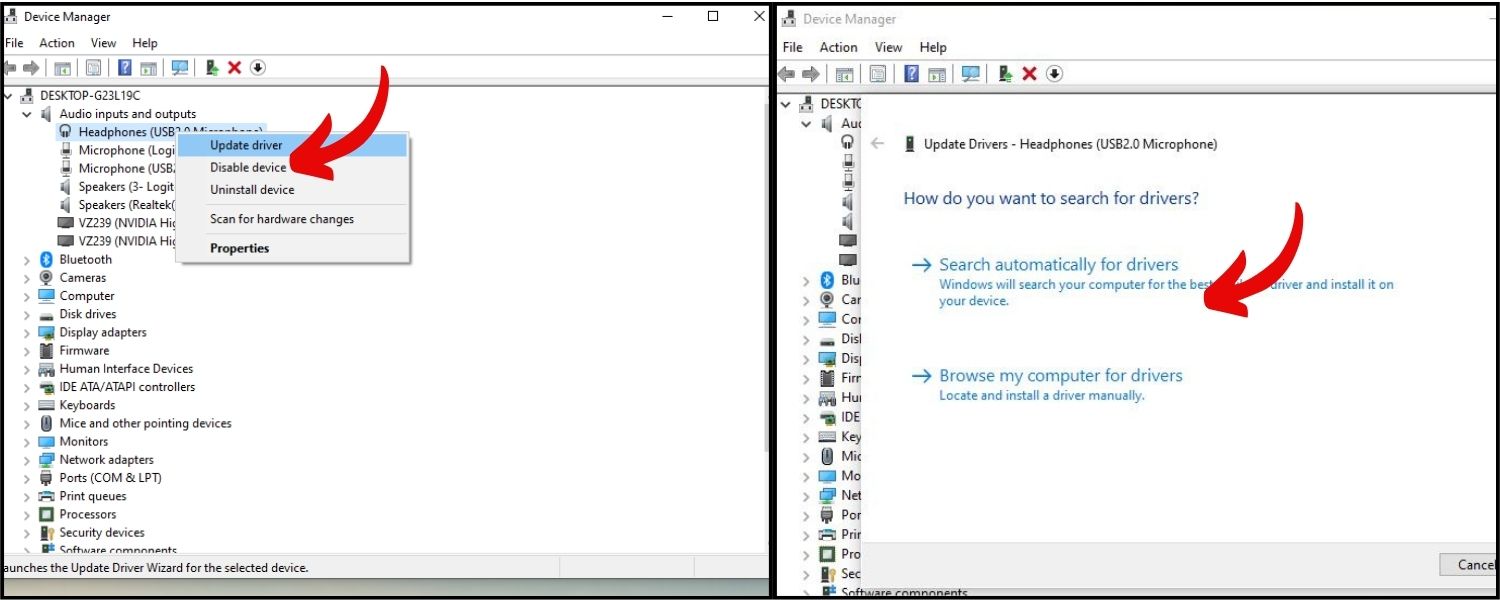Choose Update driver from the context menu
Viewport: 1500px width, 600px height.
click(246, 146)
